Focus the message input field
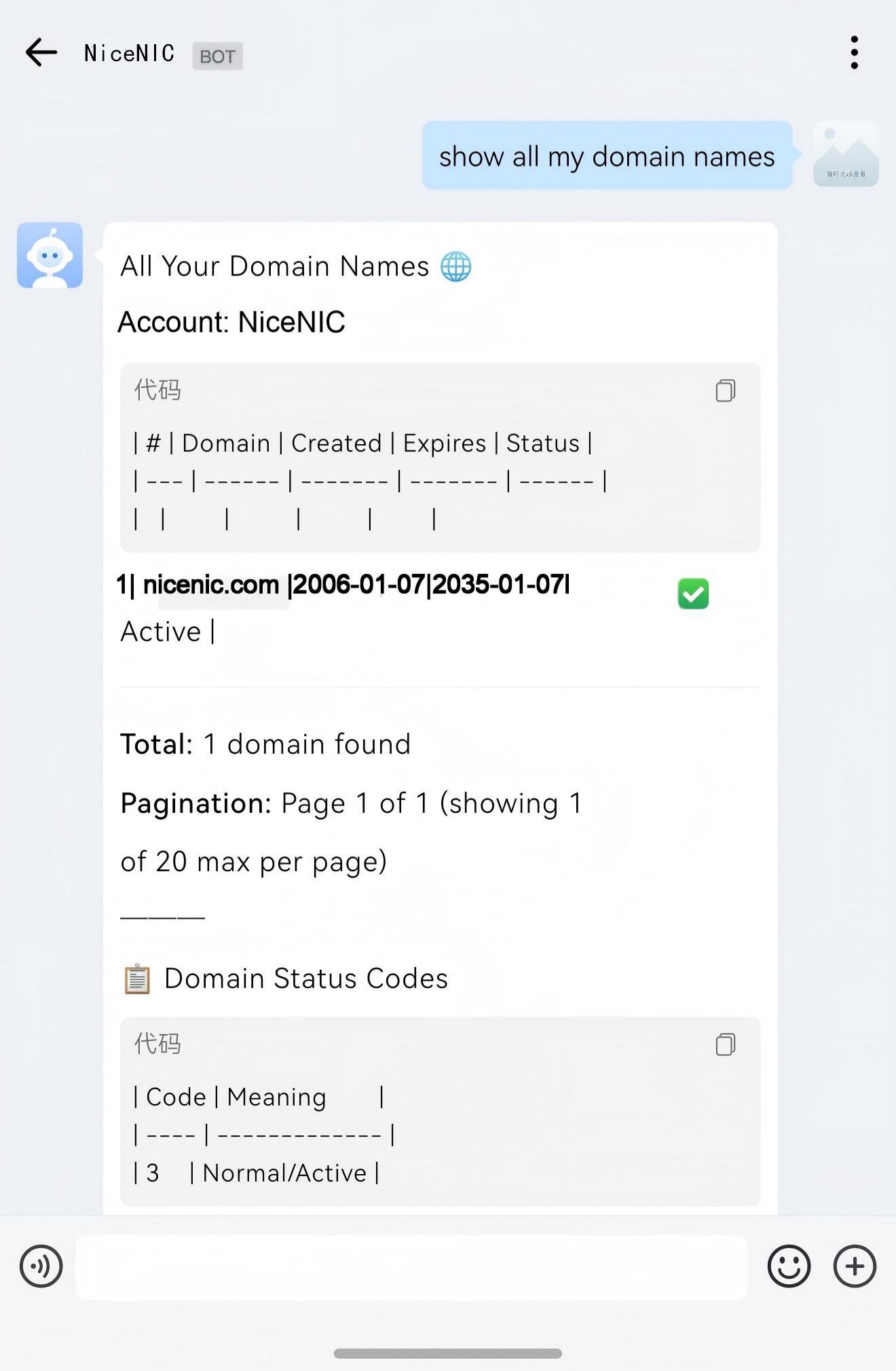896x1371 pixels. pos(411,1267)
